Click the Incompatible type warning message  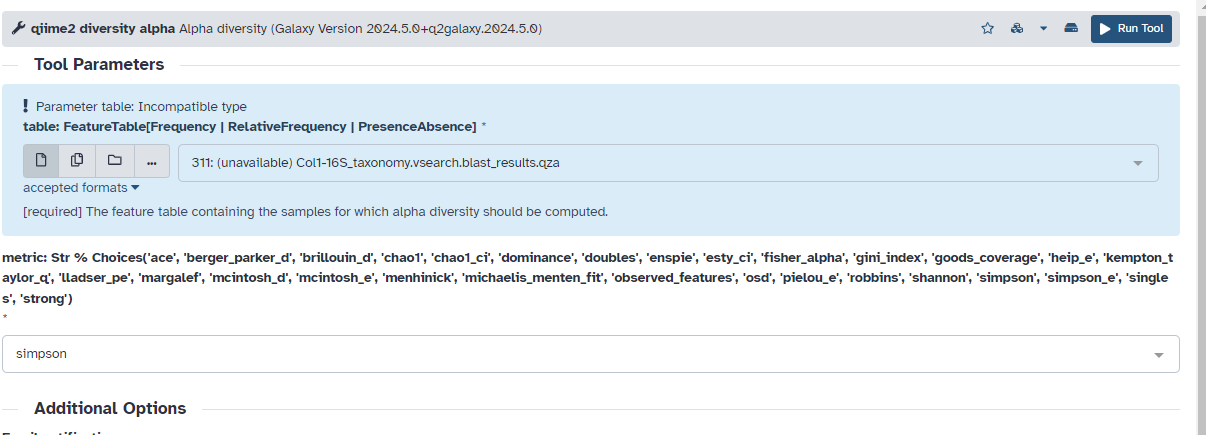141,107
